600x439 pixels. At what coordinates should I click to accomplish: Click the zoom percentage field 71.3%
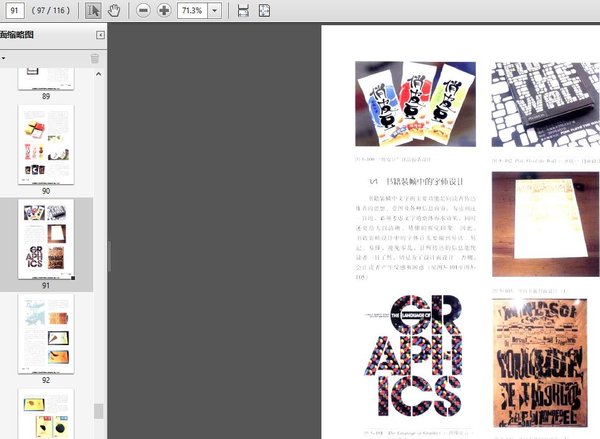192,10
